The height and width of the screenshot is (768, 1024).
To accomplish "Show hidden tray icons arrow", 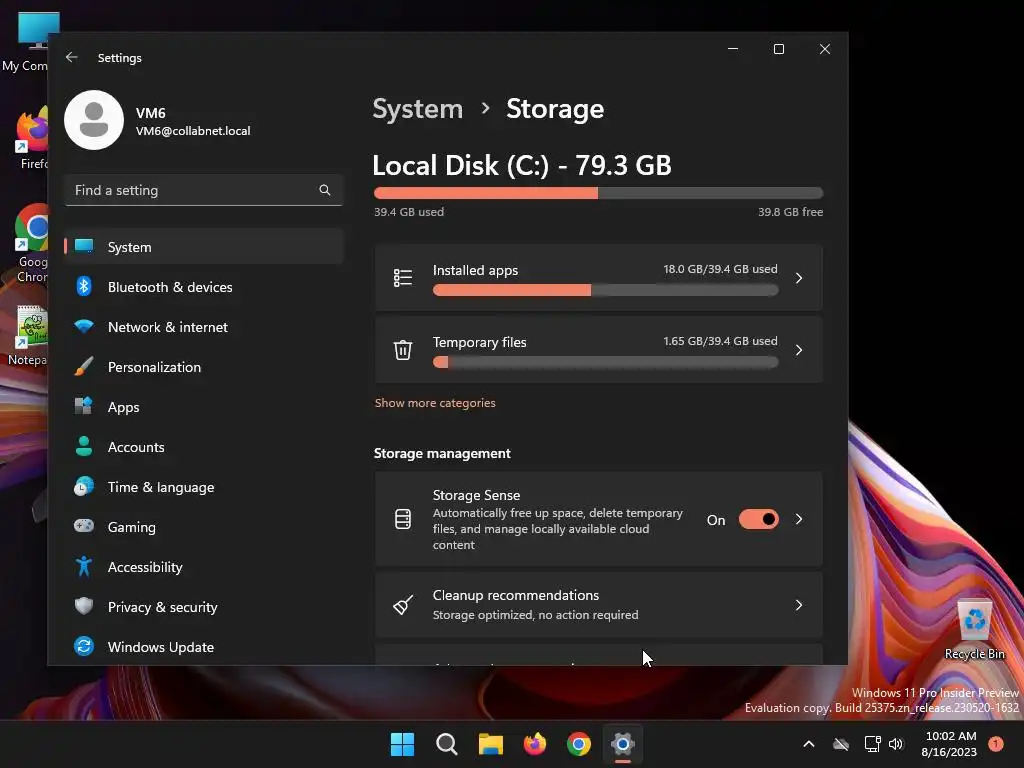I will pos(808,744).
